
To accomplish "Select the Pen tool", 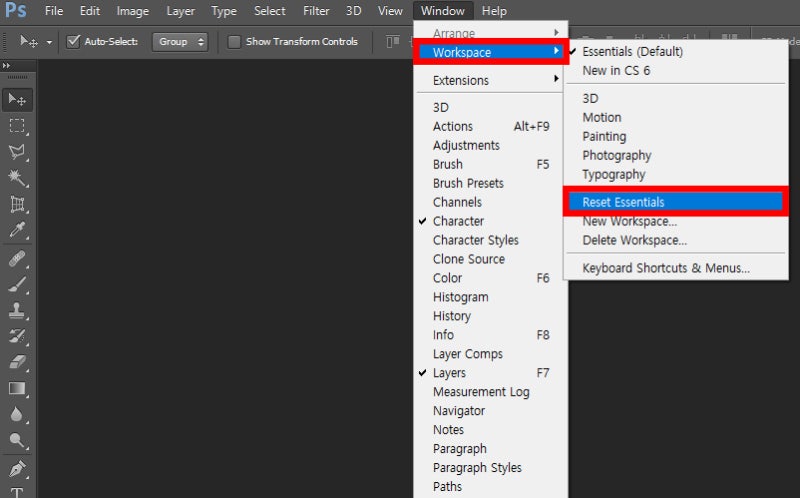I will (x=17, y=469).
